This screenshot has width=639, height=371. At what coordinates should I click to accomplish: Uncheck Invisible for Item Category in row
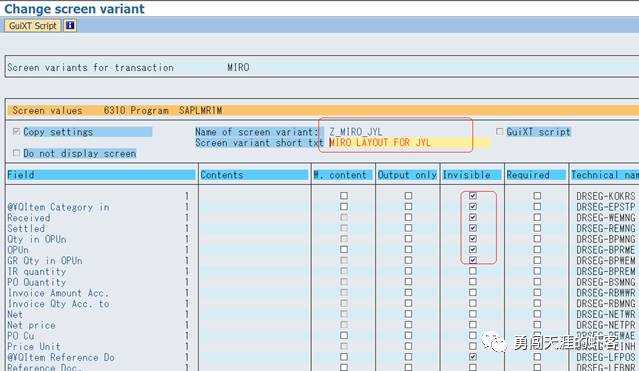click(473, 206)
